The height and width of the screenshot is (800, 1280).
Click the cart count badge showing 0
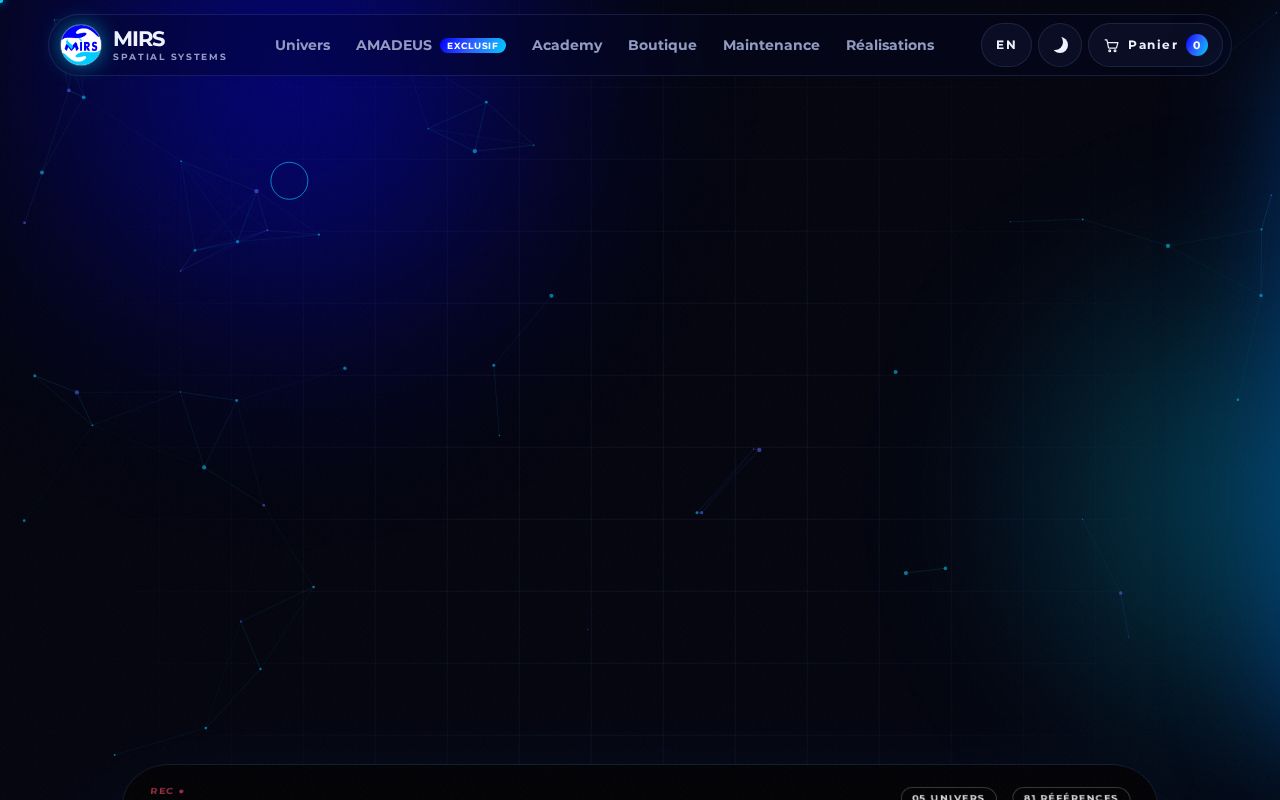pos(1197,45)
